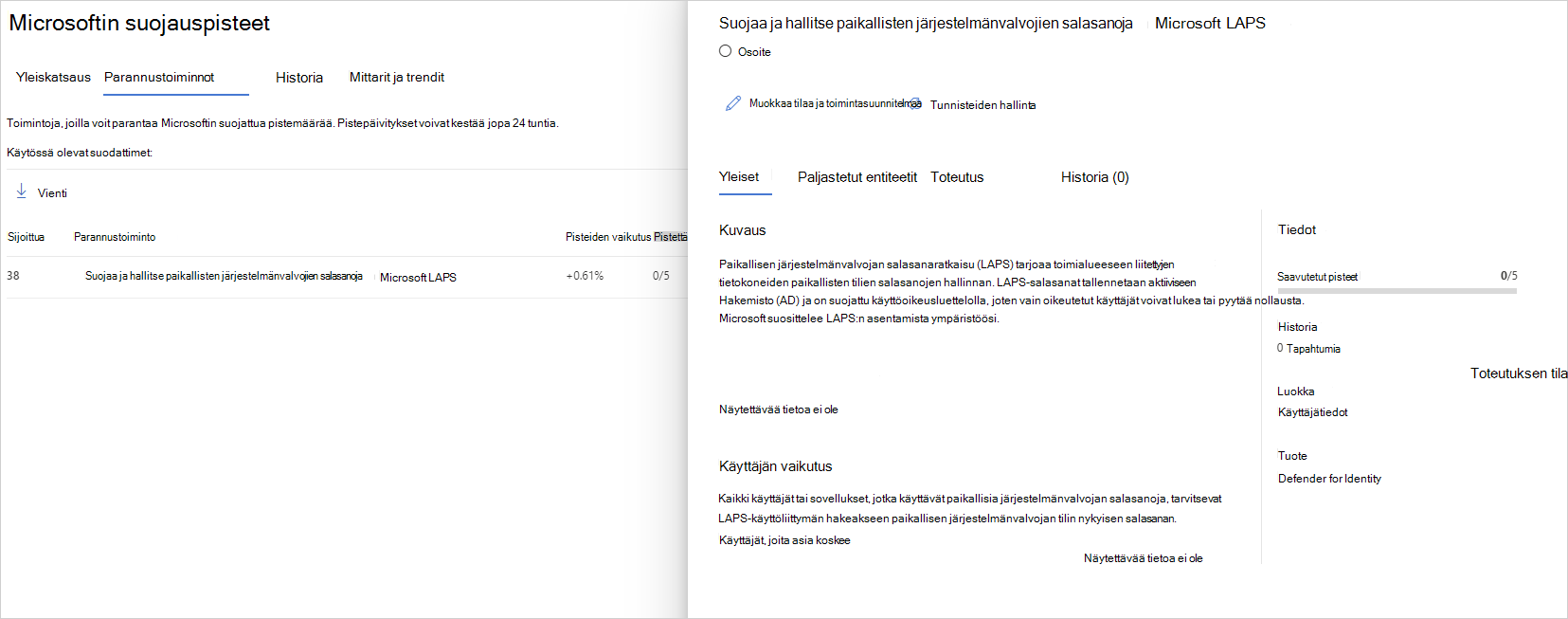Click the Luokka label

[x=1296, y=391]
